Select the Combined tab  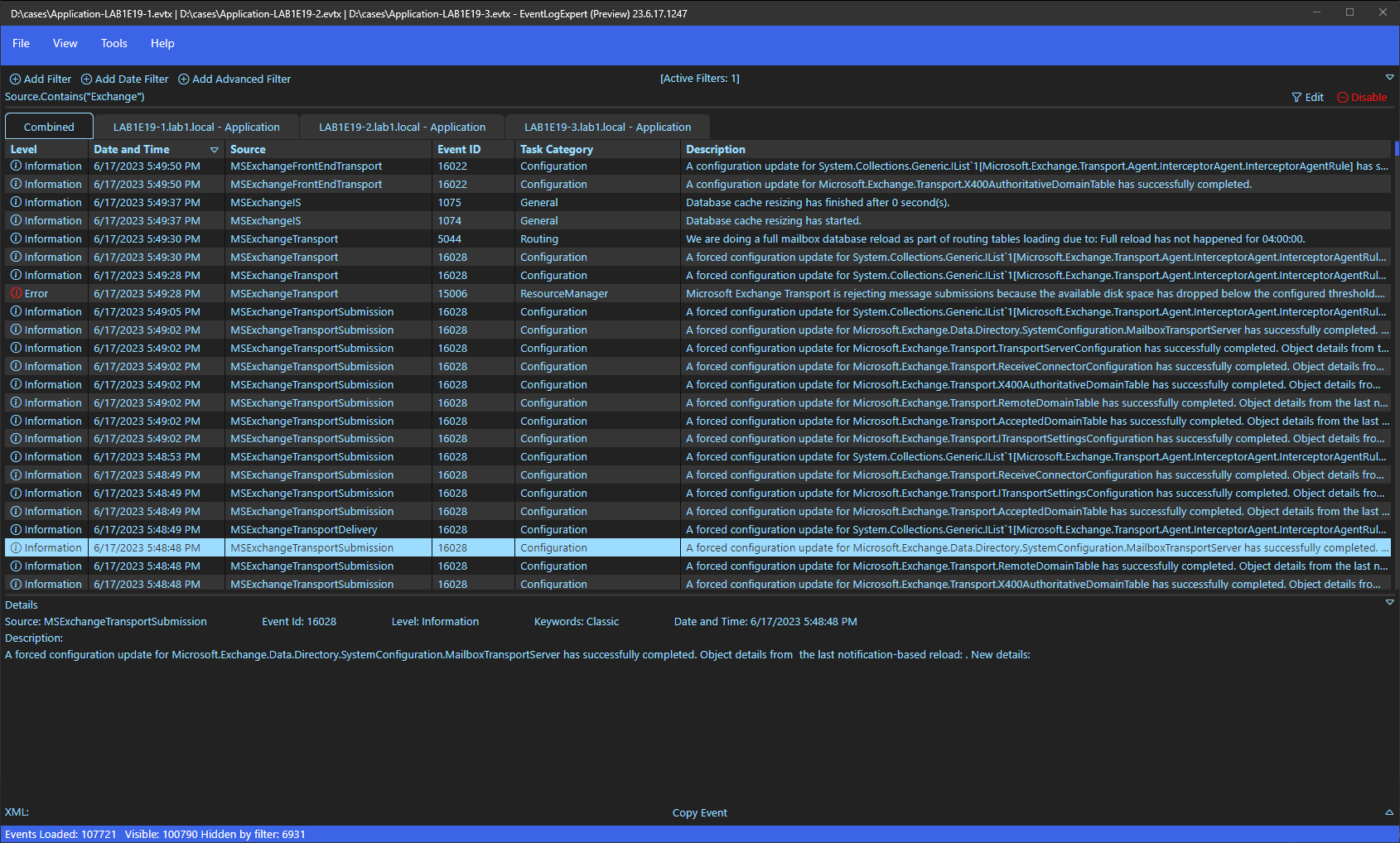point(49,127)
